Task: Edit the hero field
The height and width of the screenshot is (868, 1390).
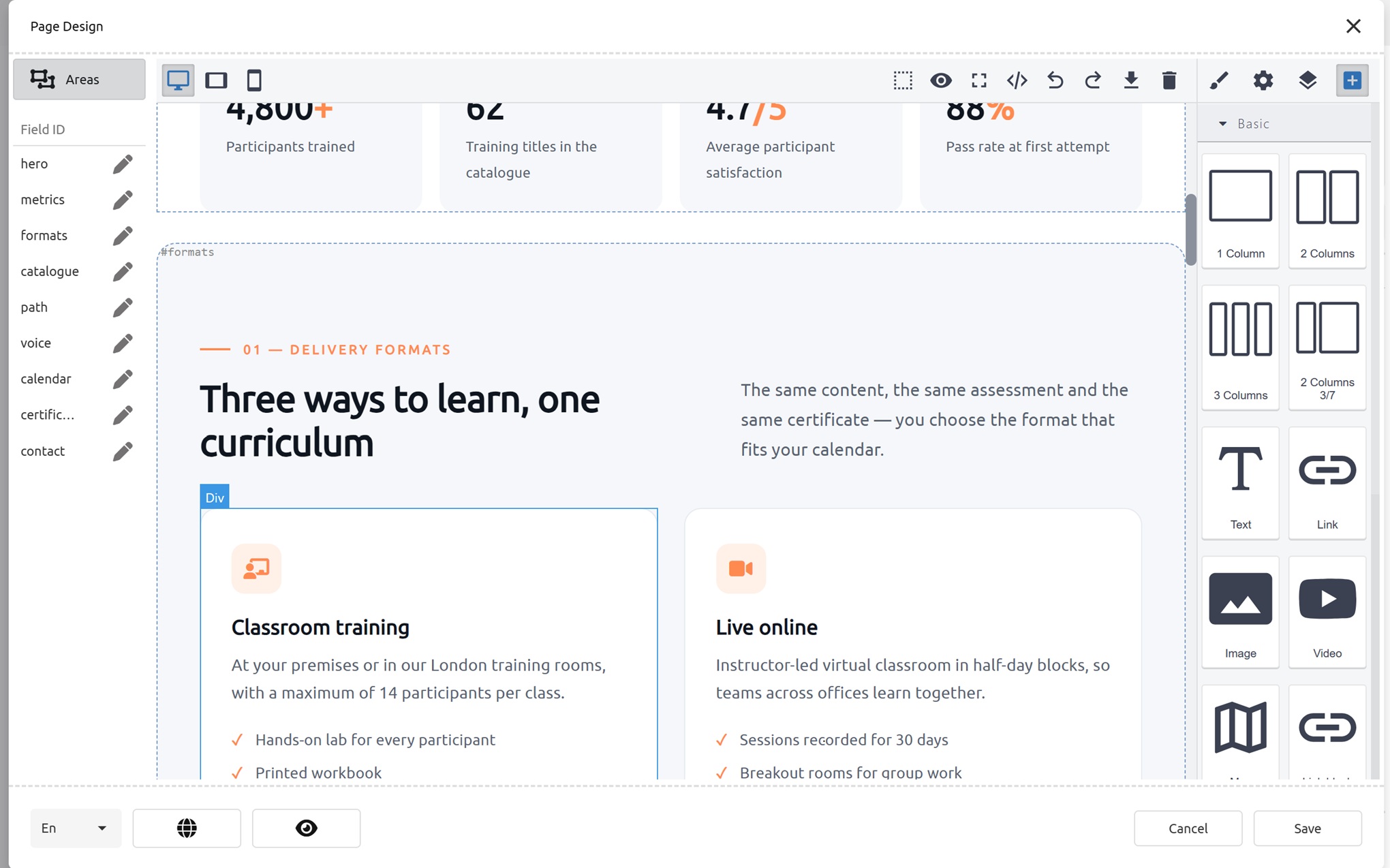Action: (123, 164)
